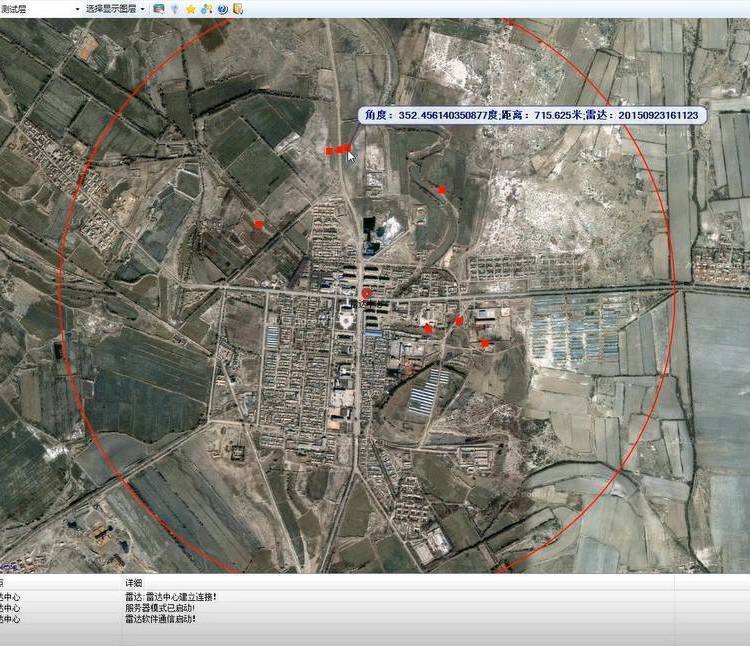The image size is (750, 646).
Task: Click the light bulb toolbar icon
Action: pos(175,9)
